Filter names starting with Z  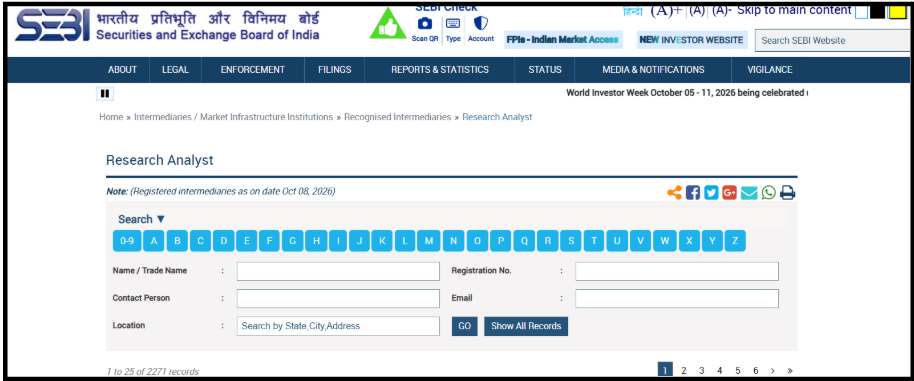click(x=735, y=241)
